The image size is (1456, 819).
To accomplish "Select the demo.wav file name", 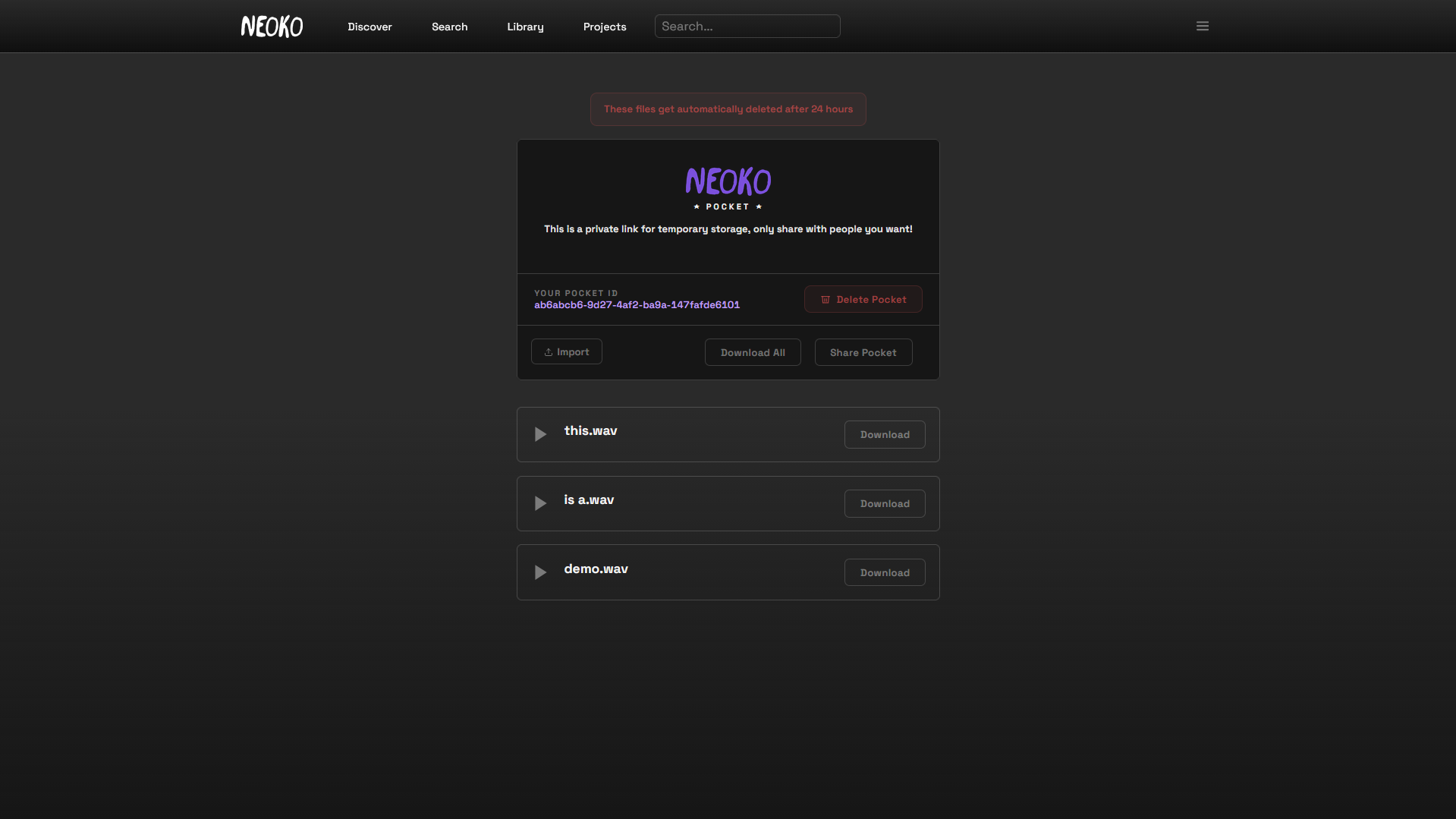I will [x=596, y=569].
